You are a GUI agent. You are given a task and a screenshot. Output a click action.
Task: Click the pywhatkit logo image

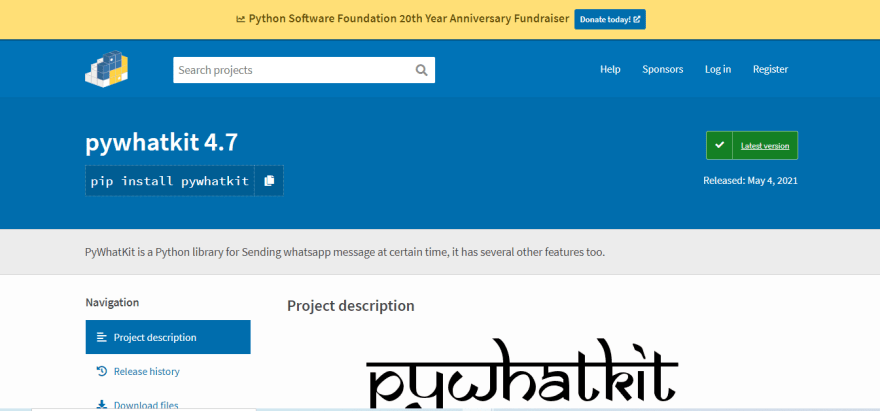point(522,373)
